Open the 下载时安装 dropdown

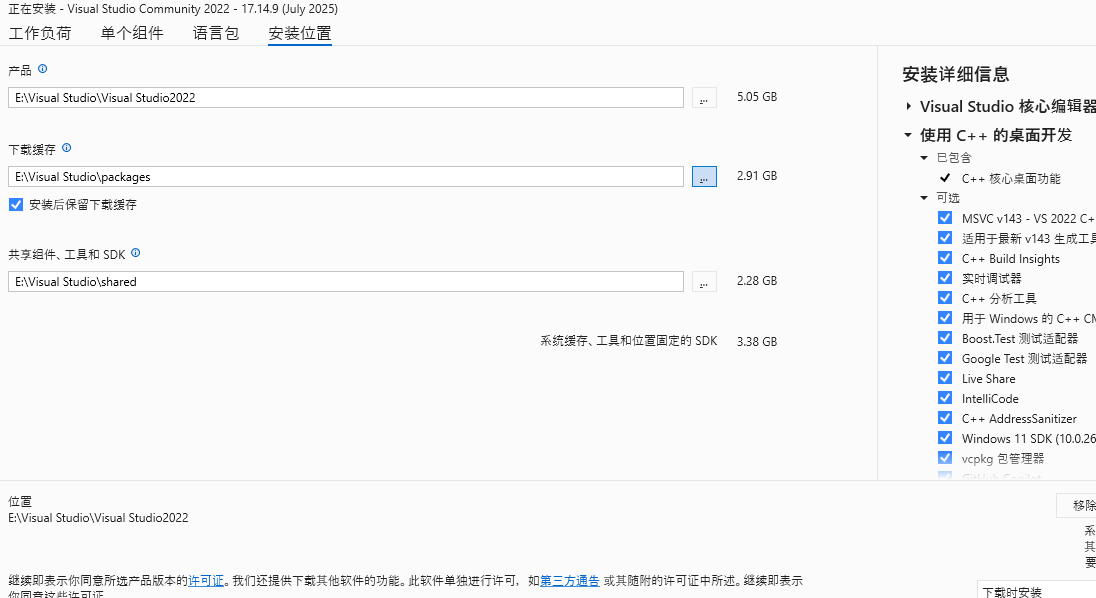coord(1037,590)
